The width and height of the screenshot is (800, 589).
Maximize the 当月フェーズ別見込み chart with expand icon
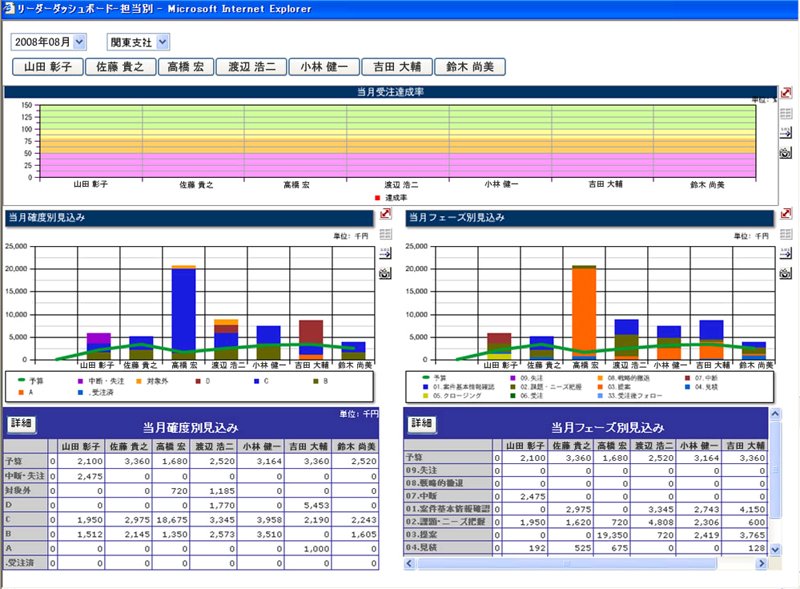[x=786, y=214]
